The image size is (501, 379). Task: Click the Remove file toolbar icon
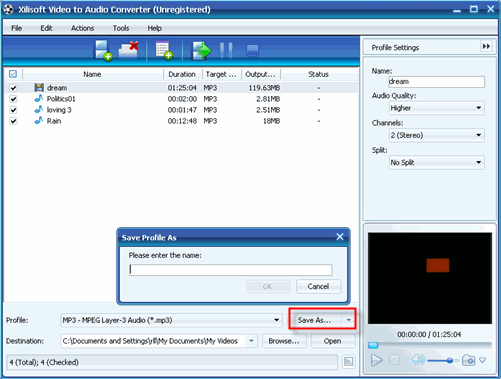click(x=129, y=50)
